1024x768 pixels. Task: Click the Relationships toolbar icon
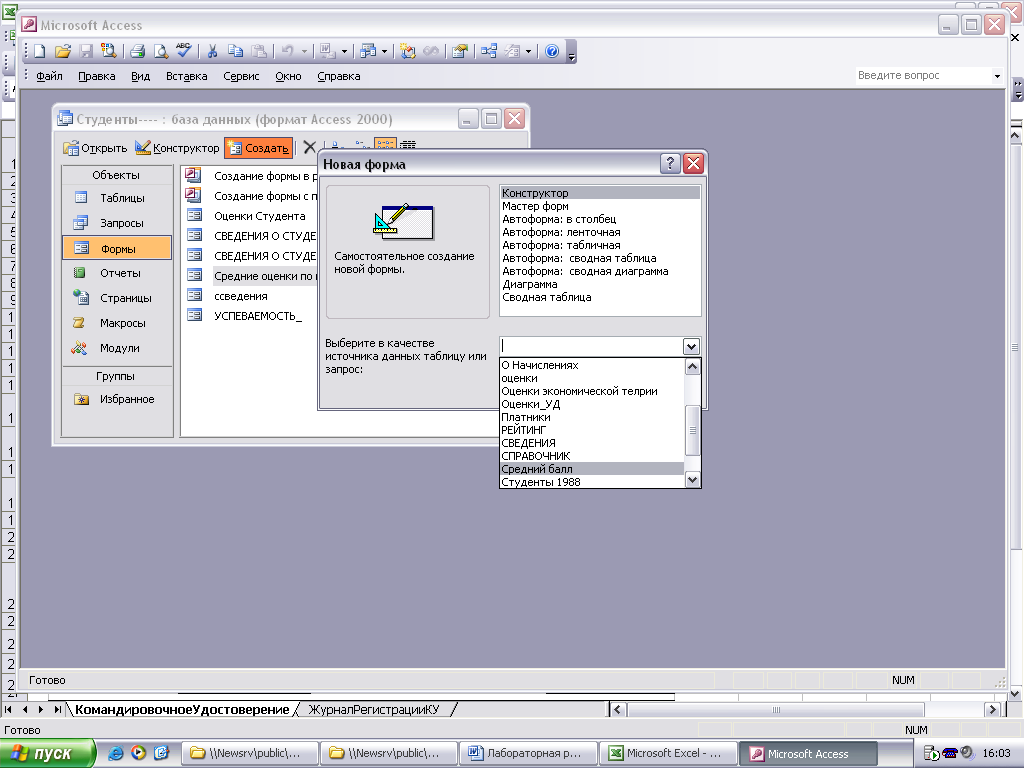coord(488,51)
